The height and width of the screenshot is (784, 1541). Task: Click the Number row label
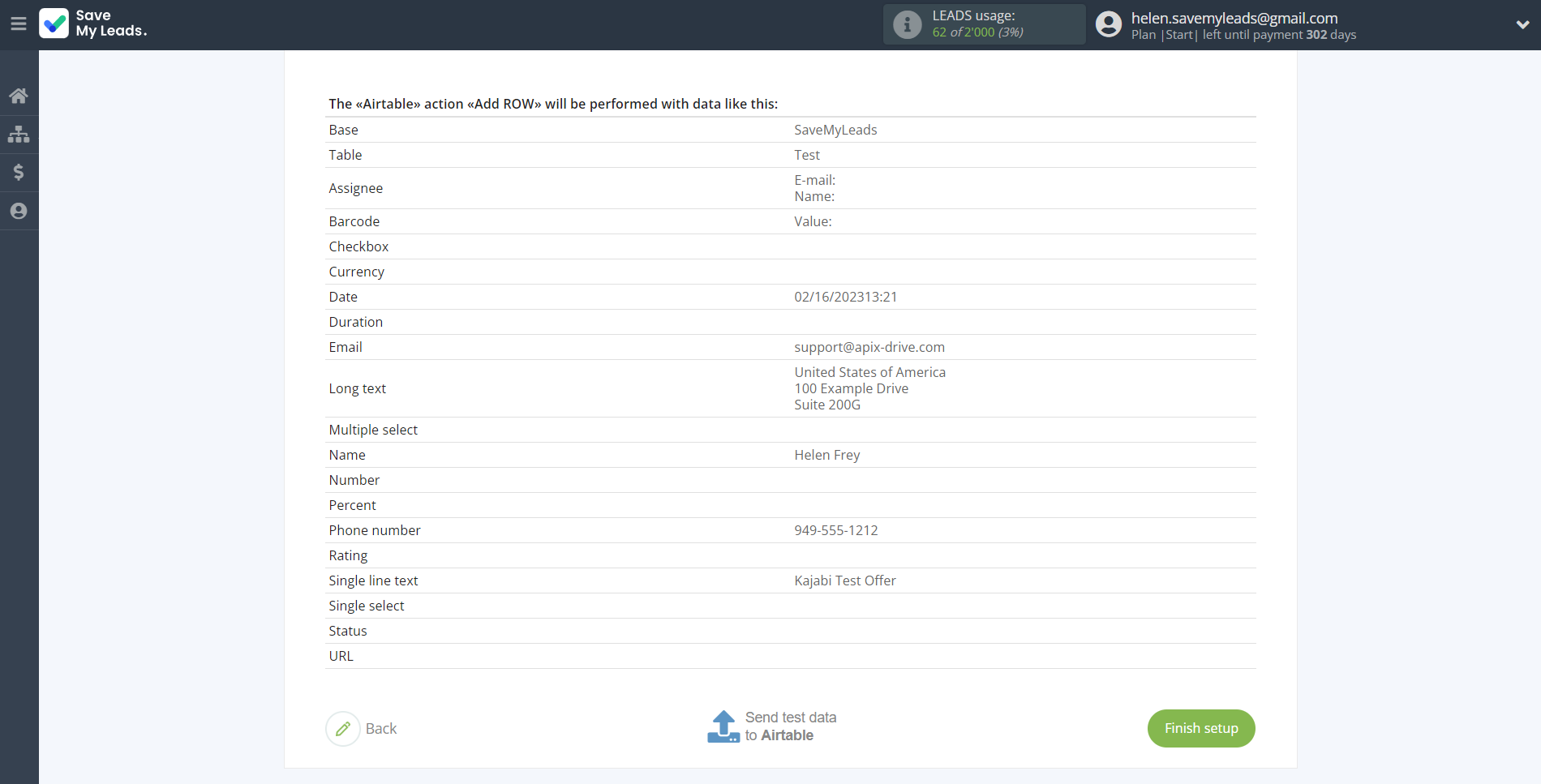(354, 480)
